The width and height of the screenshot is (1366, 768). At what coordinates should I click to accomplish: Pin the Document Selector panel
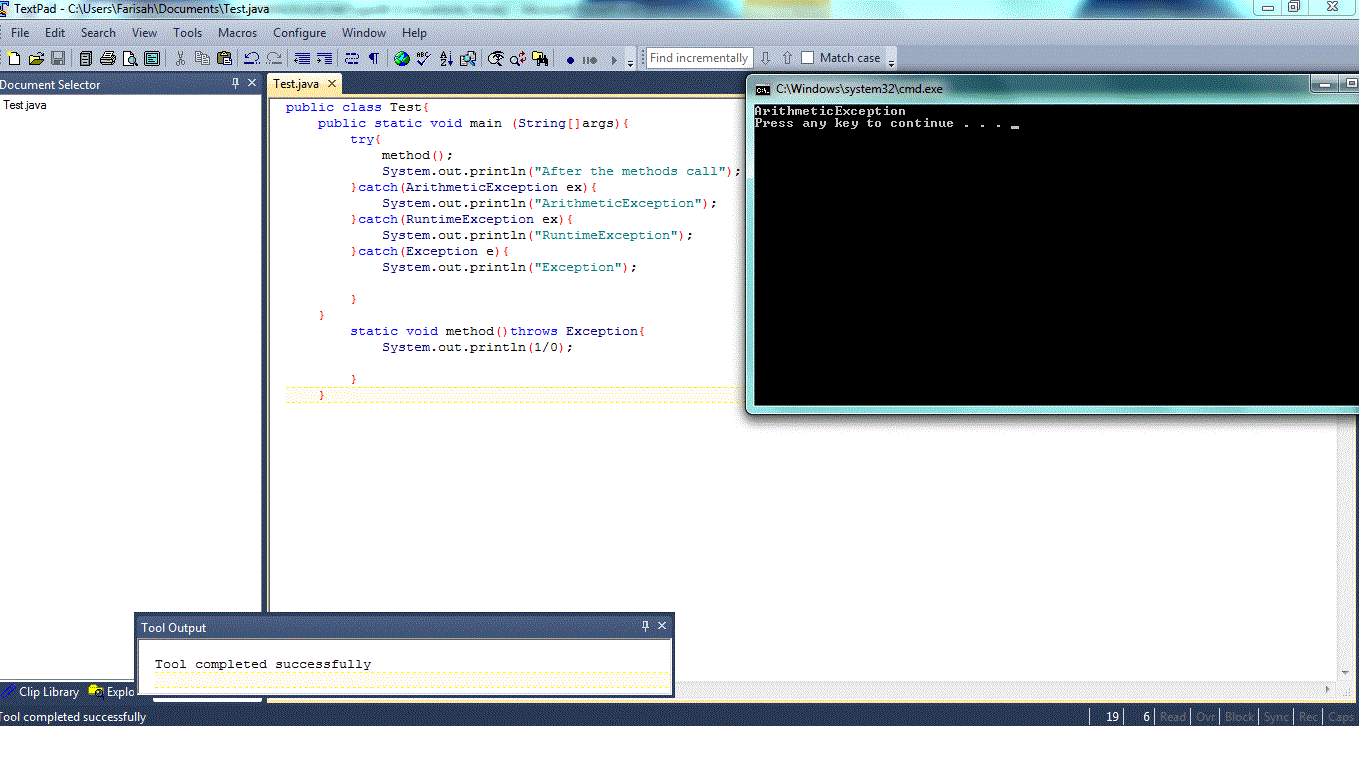point(236,83)
